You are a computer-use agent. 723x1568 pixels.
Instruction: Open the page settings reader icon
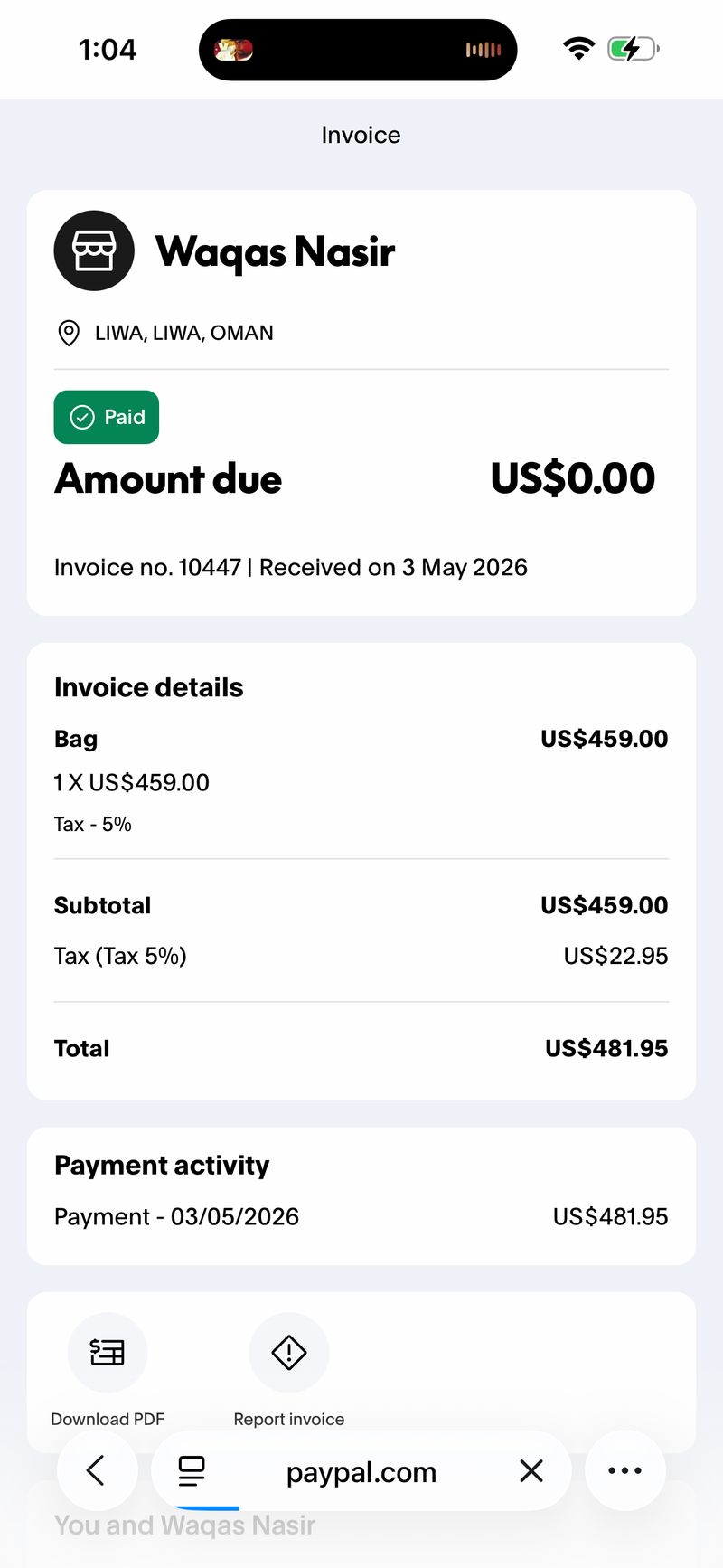192,1471
